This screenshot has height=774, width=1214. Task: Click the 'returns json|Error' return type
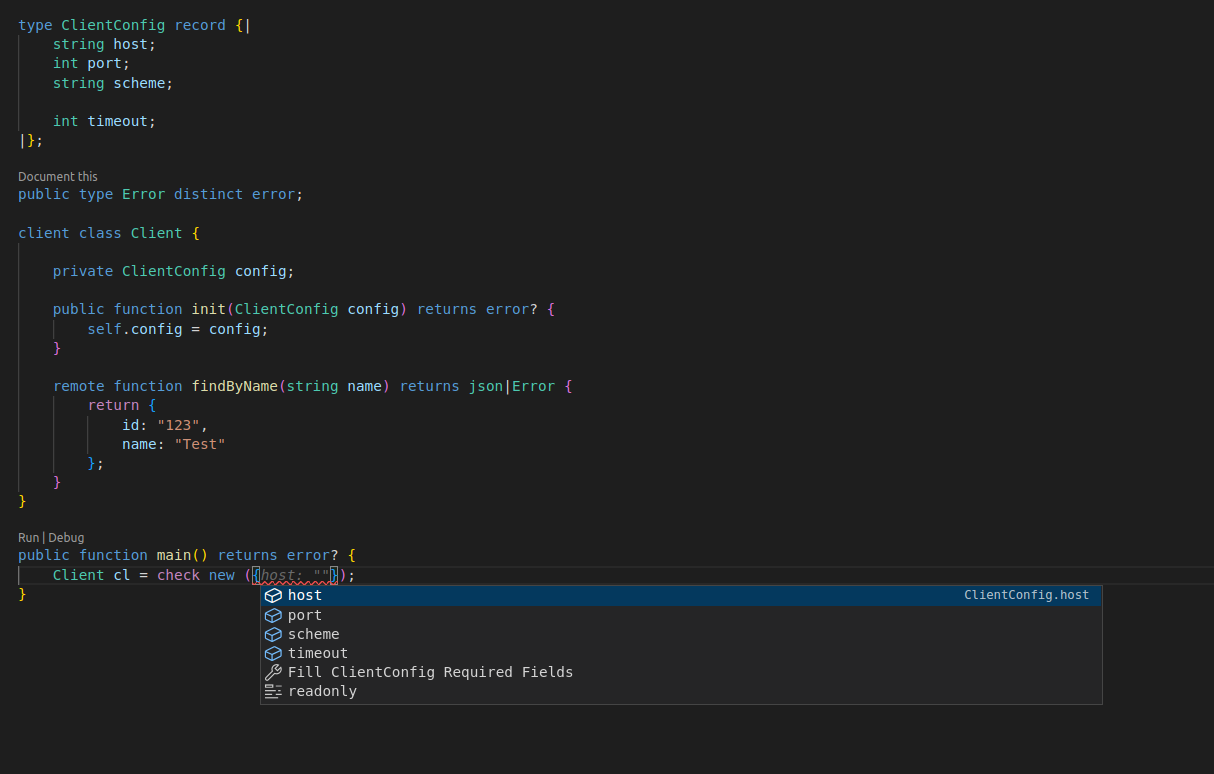coord(477,386)
